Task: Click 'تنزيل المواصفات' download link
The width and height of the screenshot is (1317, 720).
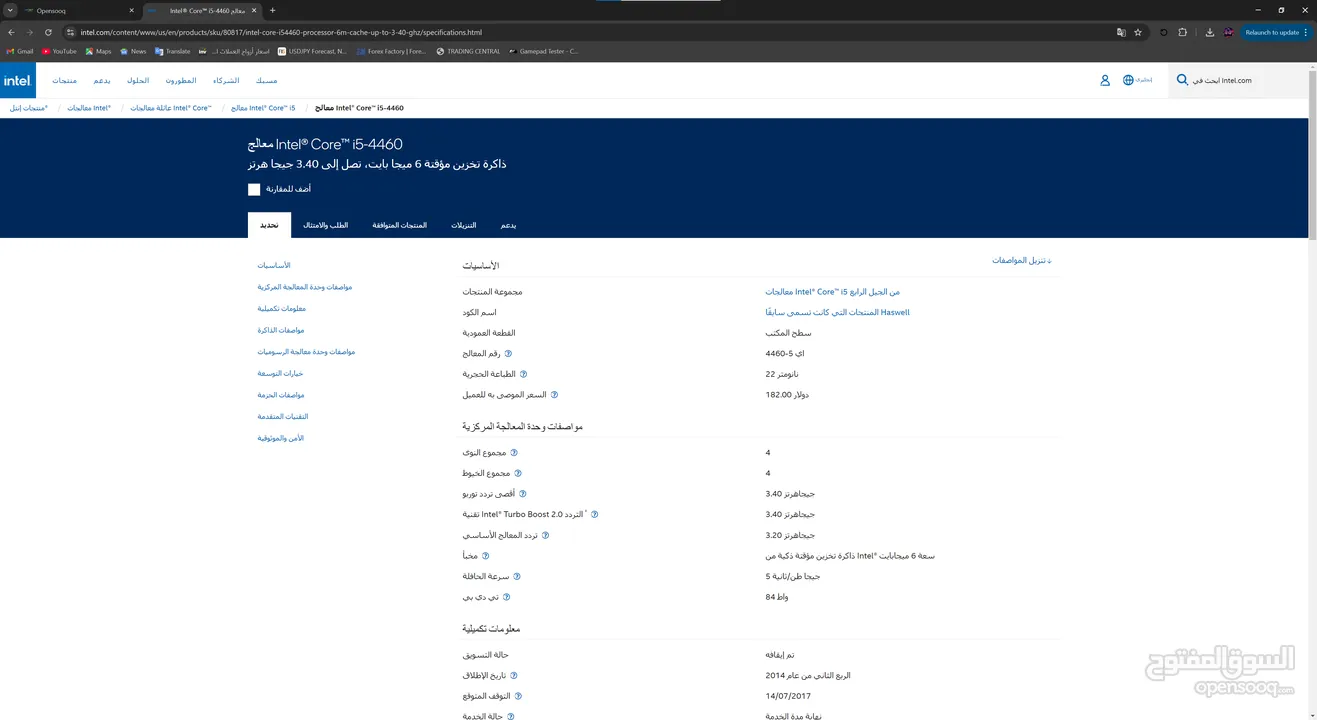Action: [1022, 260]
